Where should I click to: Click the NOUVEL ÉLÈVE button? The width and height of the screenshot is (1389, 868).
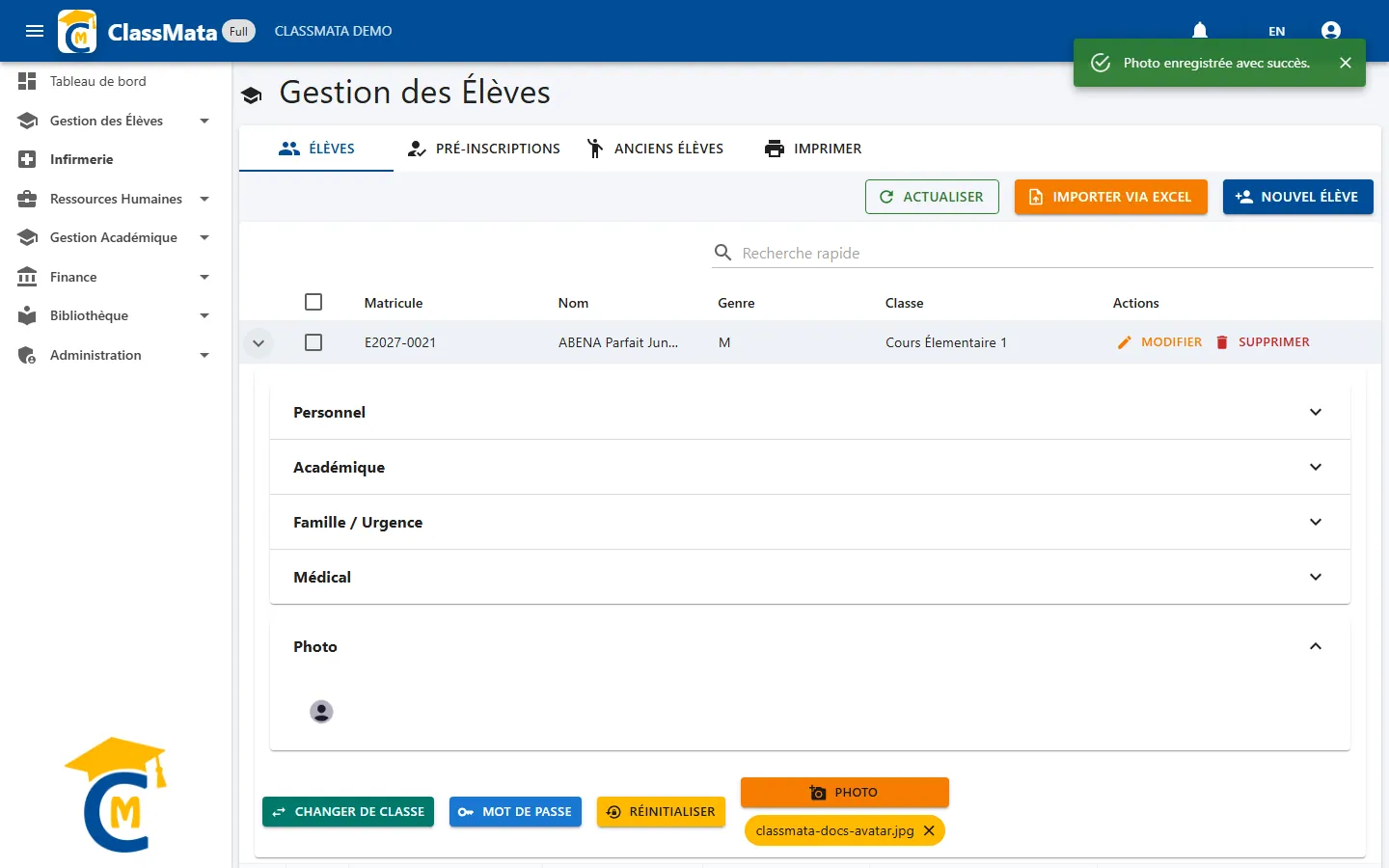click(x=1297, y=197)
